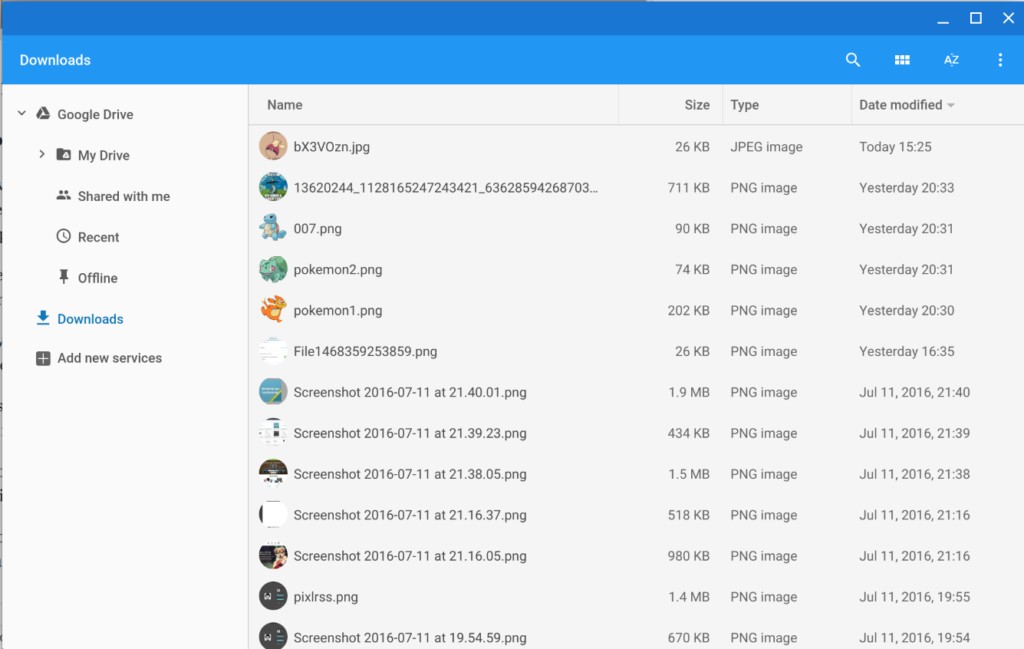Expand the My Drive folder
The width and height of the screenshot is (1024, 649).
pyautogui.click(x=42, y=155)
